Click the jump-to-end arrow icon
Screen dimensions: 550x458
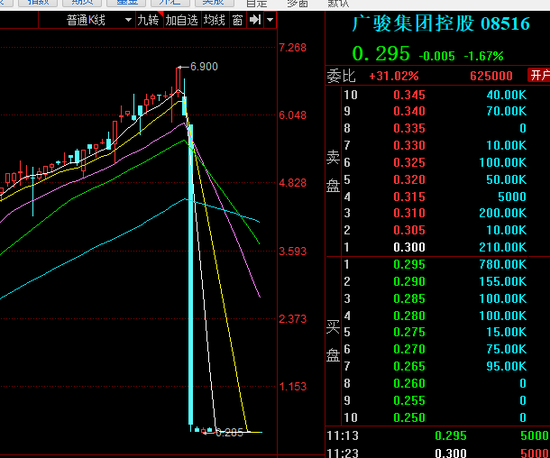255,20
